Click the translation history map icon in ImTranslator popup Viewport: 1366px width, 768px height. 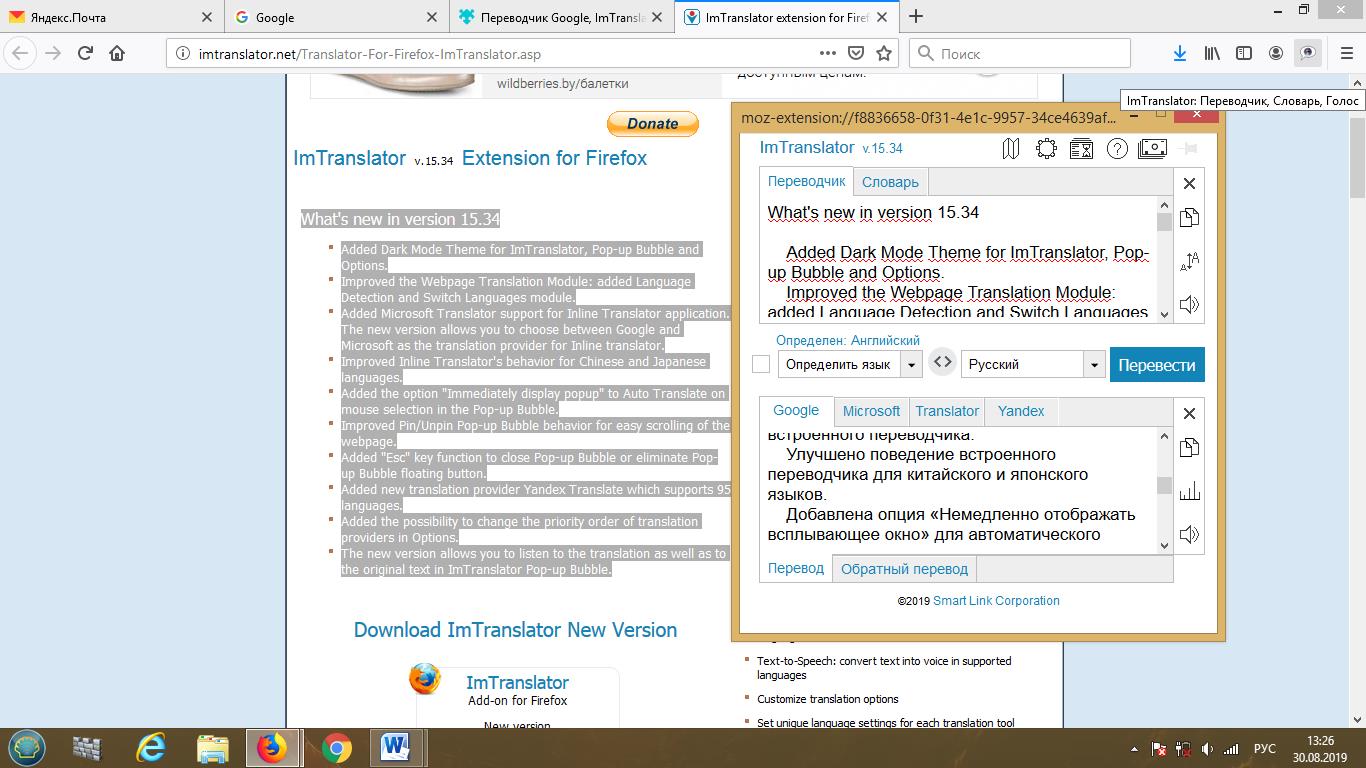[1011, 149]
